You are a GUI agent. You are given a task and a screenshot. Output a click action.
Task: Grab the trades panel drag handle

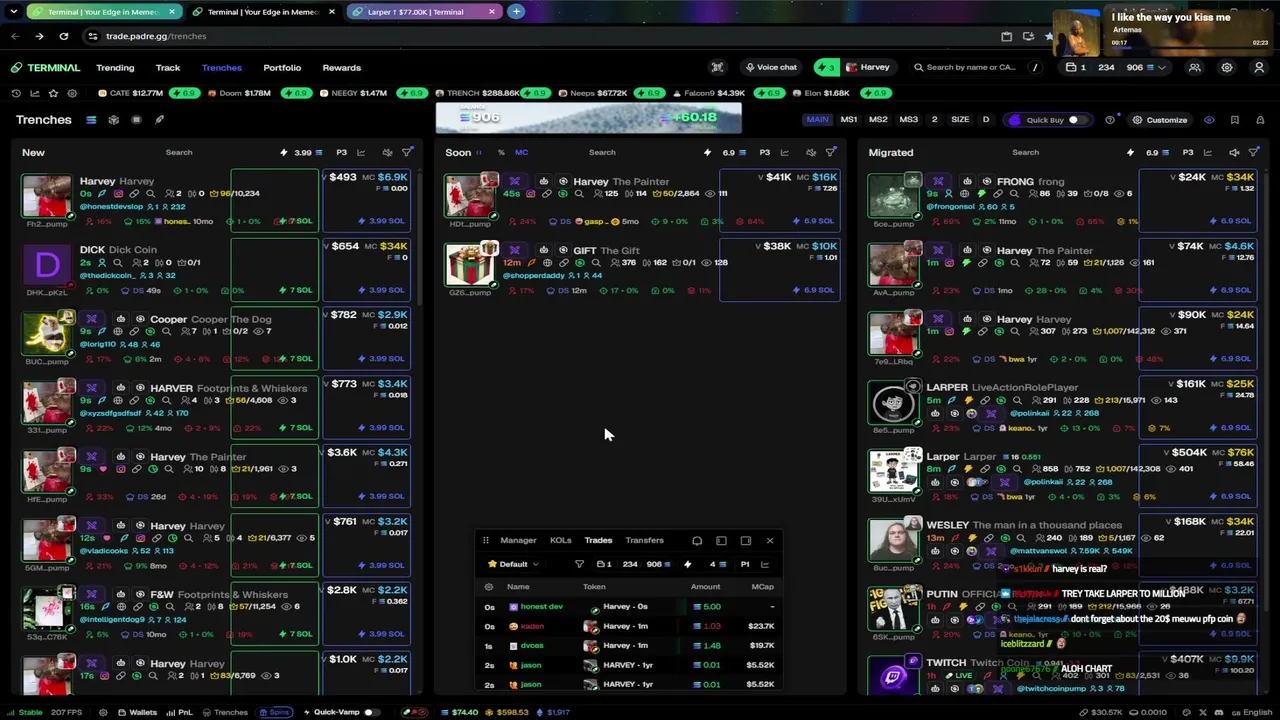click(x=485, y=541)
